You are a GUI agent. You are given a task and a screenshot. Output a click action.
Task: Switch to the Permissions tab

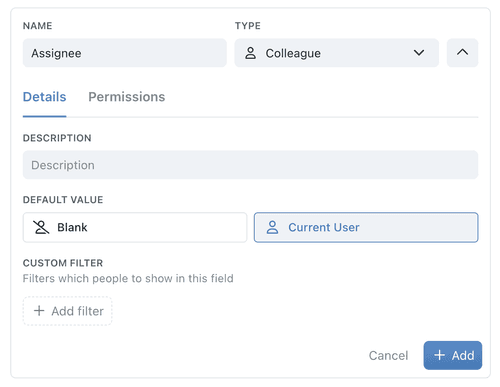[127, 97]
